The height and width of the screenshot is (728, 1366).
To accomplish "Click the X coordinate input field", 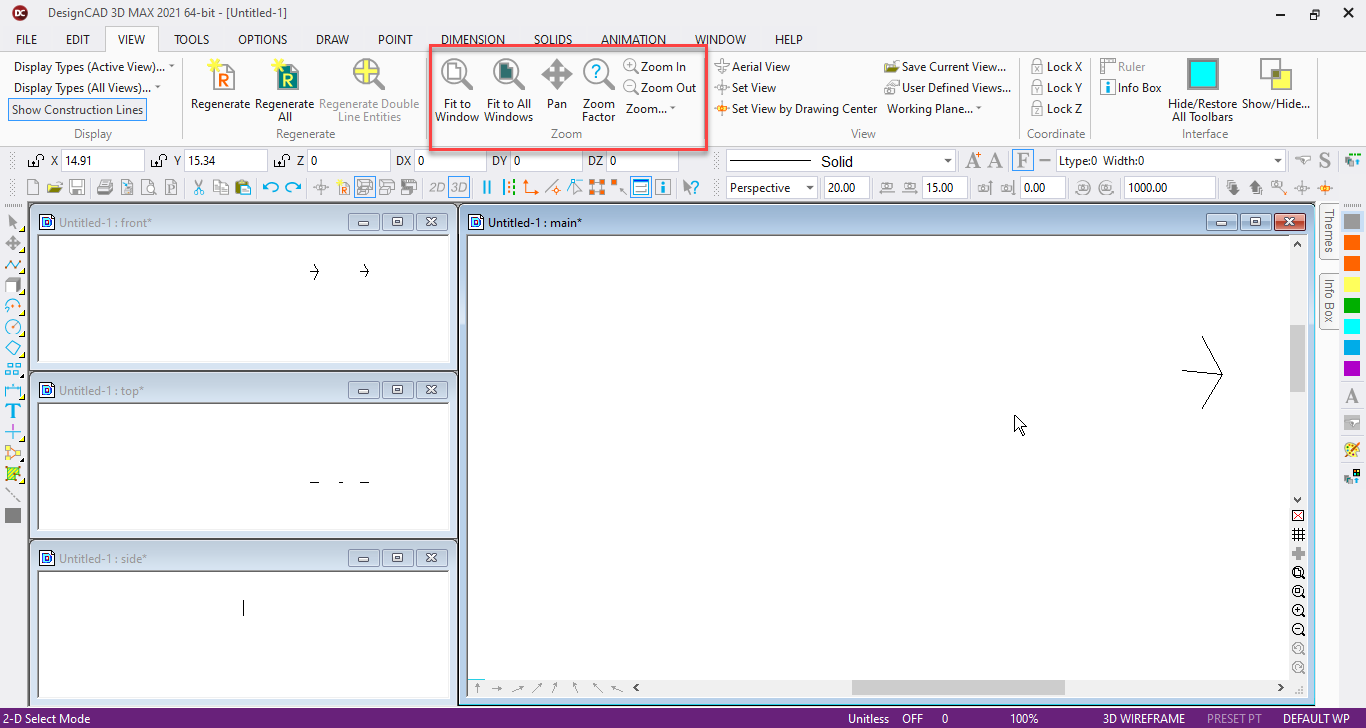I will pyautogui.click(x=103, y=161).
